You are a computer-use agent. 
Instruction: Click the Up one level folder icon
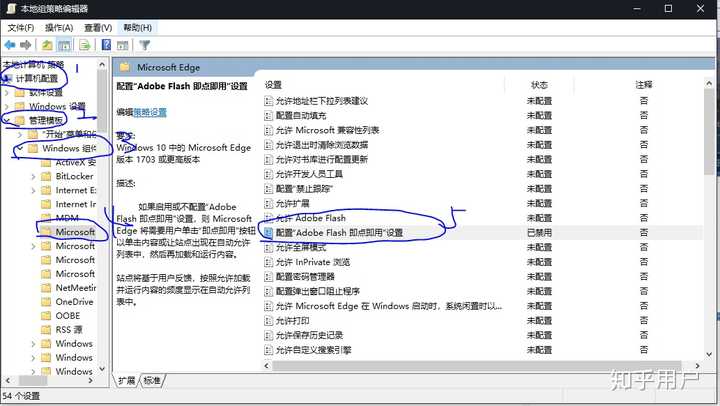click(47, 45)
